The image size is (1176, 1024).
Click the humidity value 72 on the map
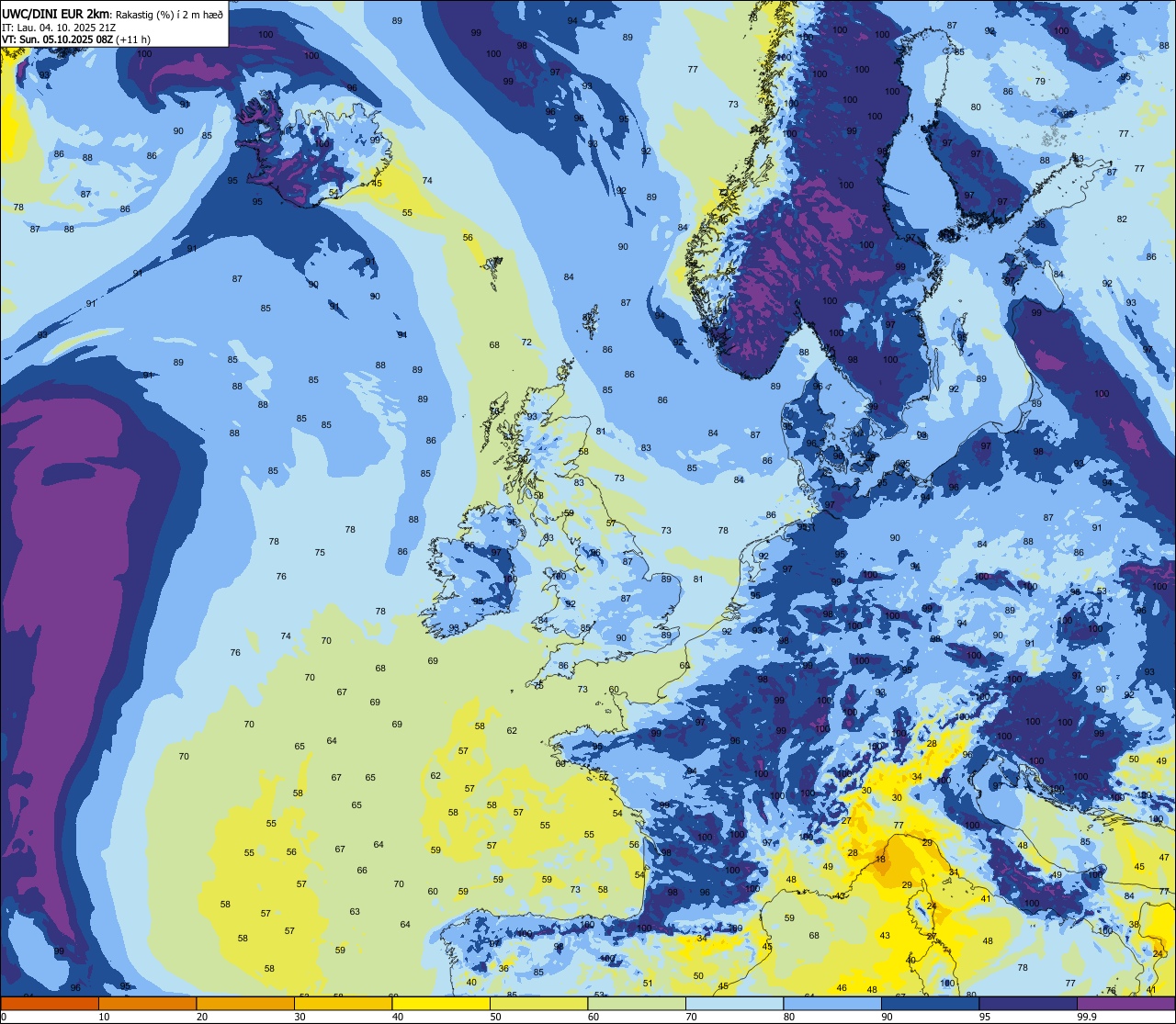(x=526, y=342)
